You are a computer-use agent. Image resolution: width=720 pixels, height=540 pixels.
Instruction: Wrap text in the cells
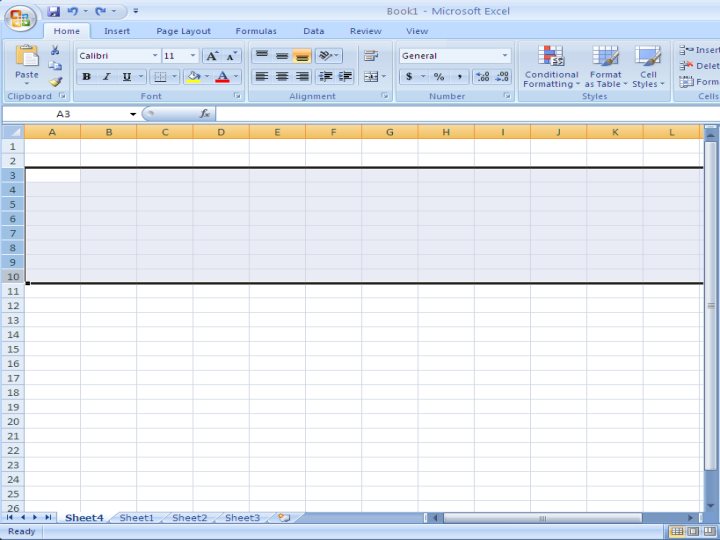pyautogui.click(x=371, y=56)
